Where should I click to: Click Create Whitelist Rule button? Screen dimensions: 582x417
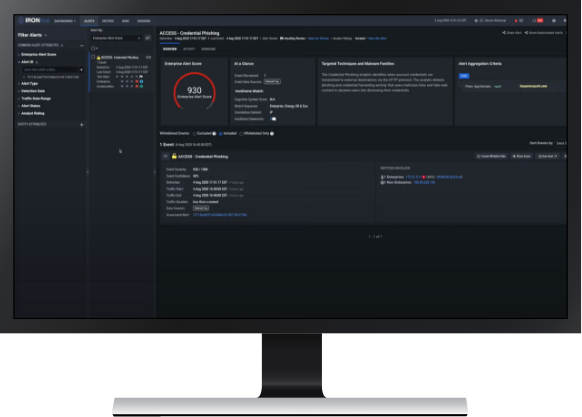click(491, 156)
